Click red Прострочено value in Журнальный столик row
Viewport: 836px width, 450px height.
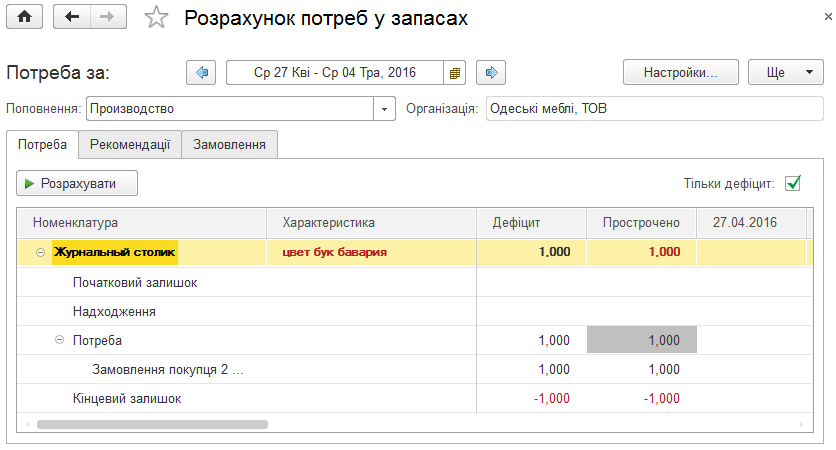pos(664,252)
